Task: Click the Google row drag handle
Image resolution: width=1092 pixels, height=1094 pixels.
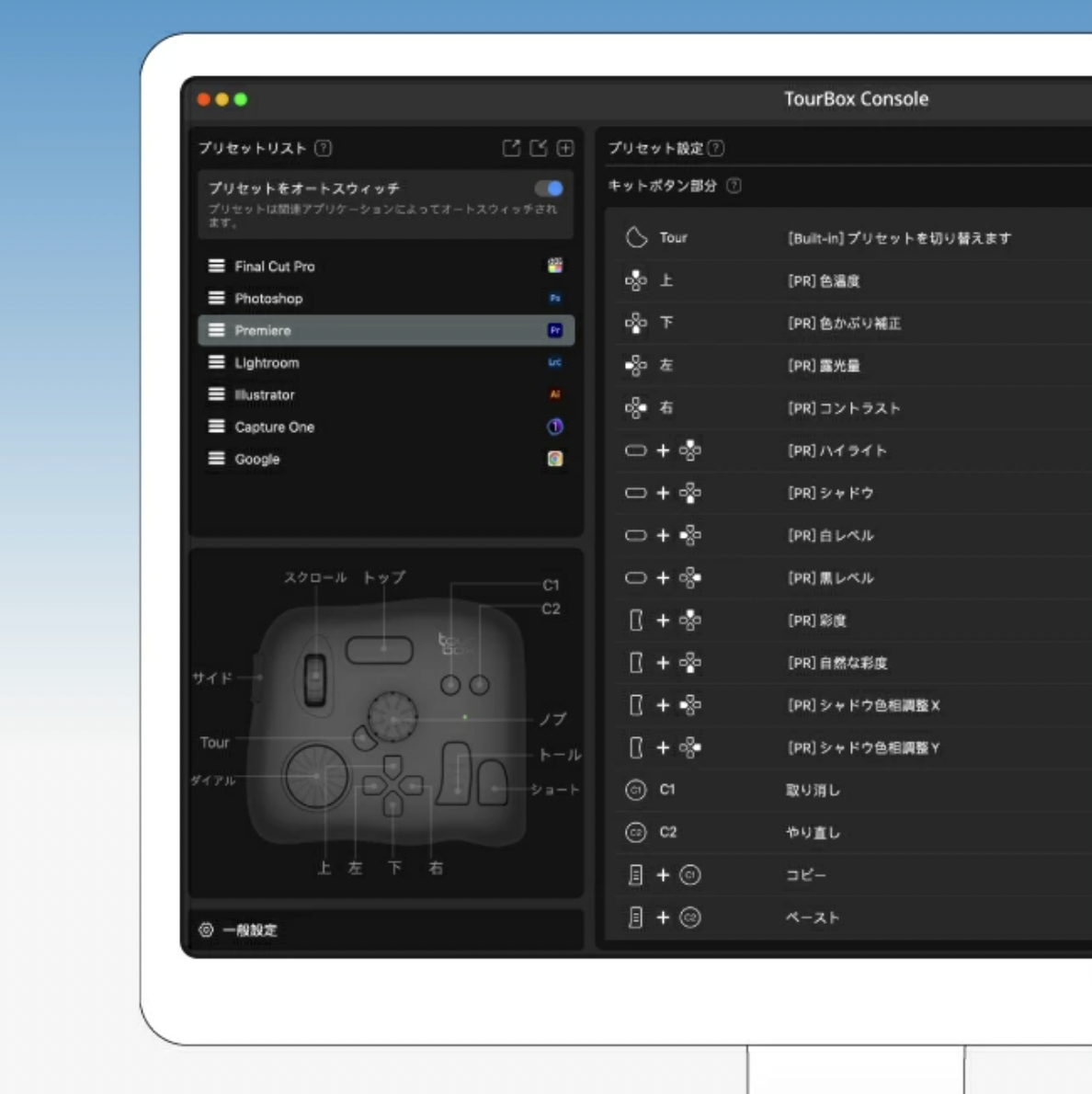Action: coord(216,459)
